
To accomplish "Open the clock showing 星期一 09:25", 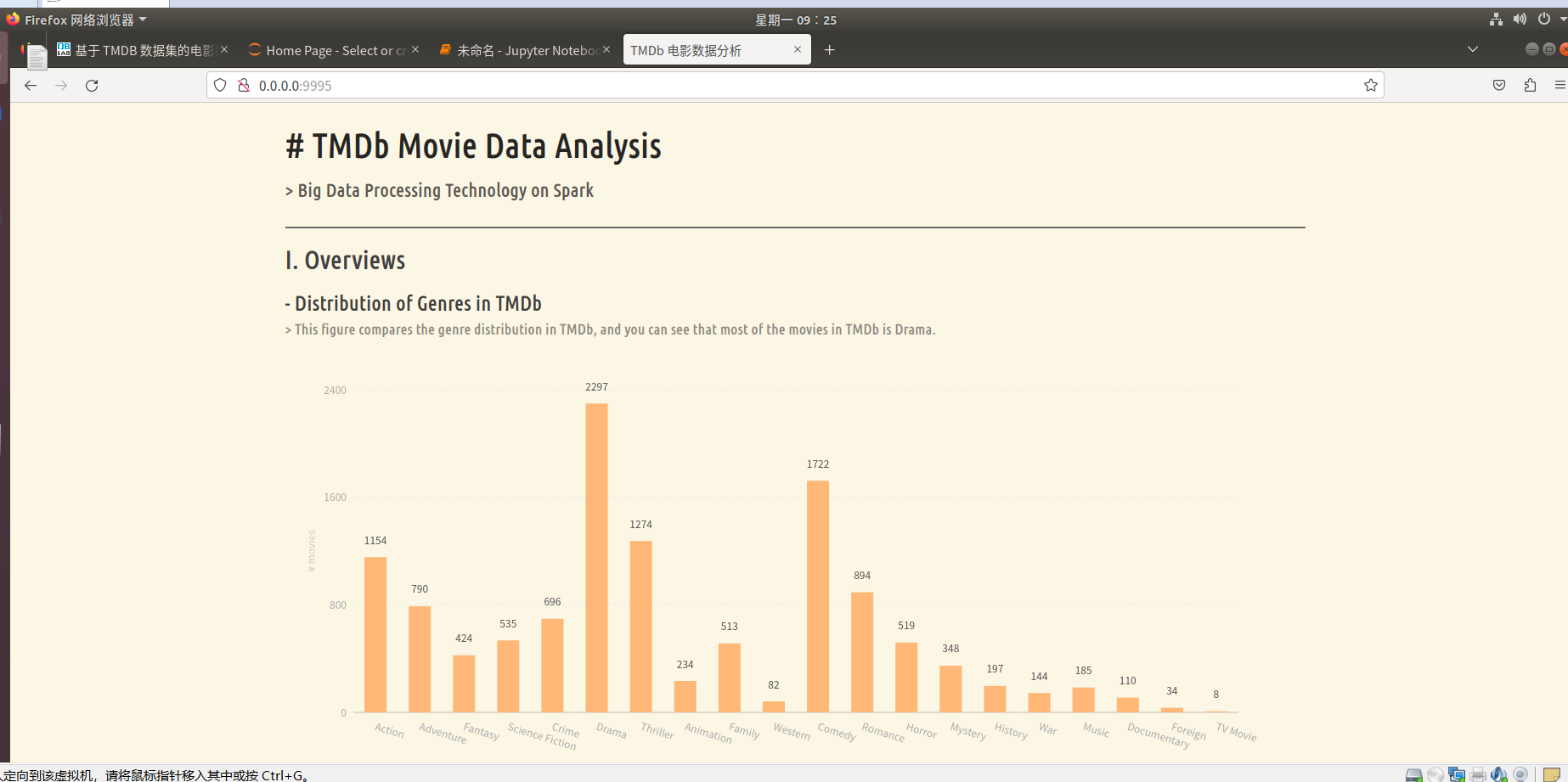I will click(796, 20).
